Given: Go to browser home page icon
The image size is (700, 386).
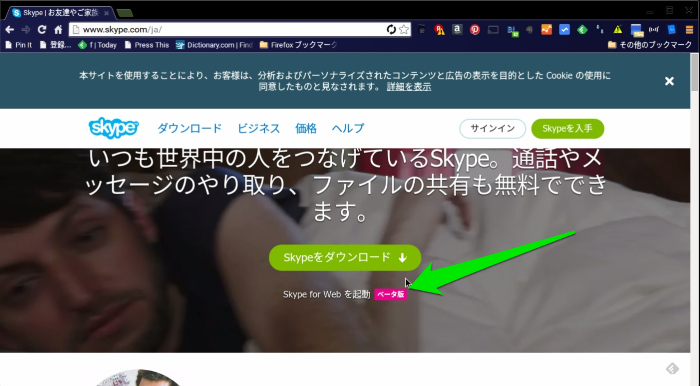Looking at the screenshot, I should [58, 29].
